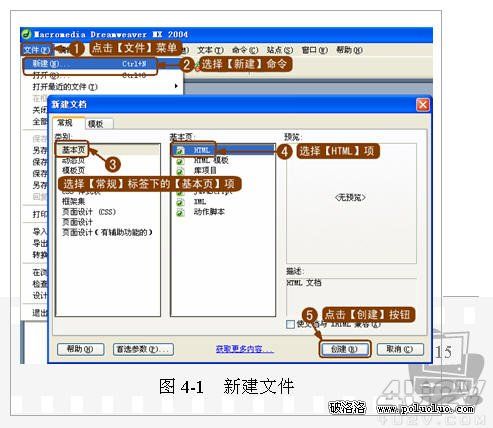Select 基本页 in the category list

point(73,150)
